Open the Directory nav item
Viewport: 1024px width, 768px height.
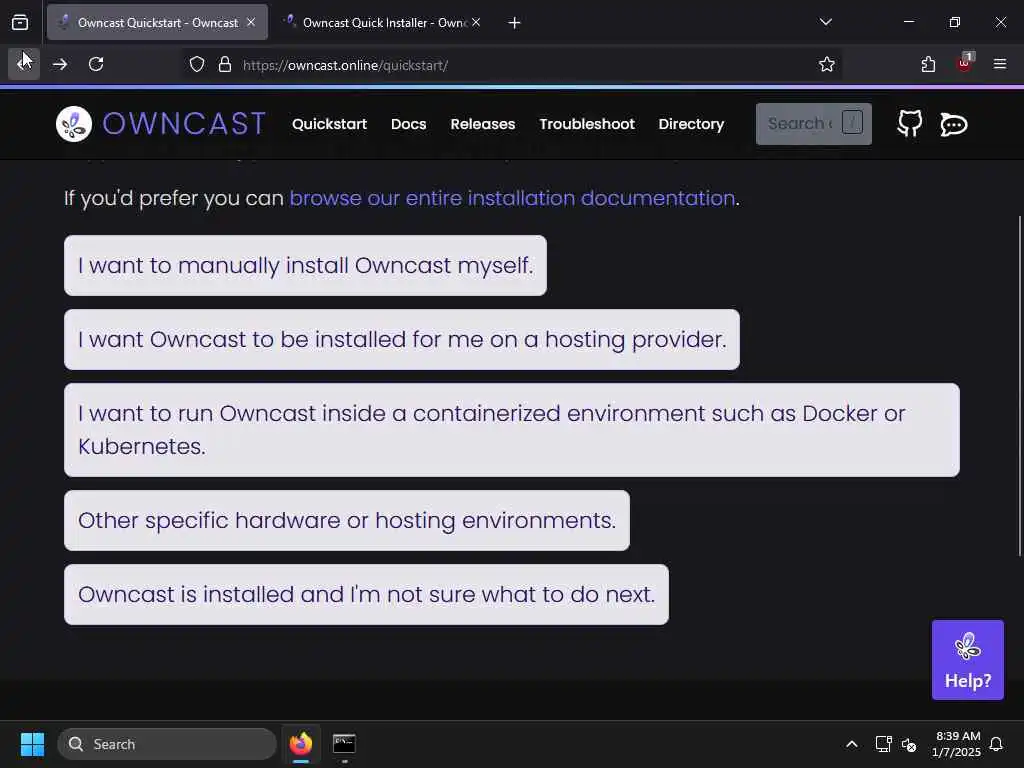[x=691, y=124]
